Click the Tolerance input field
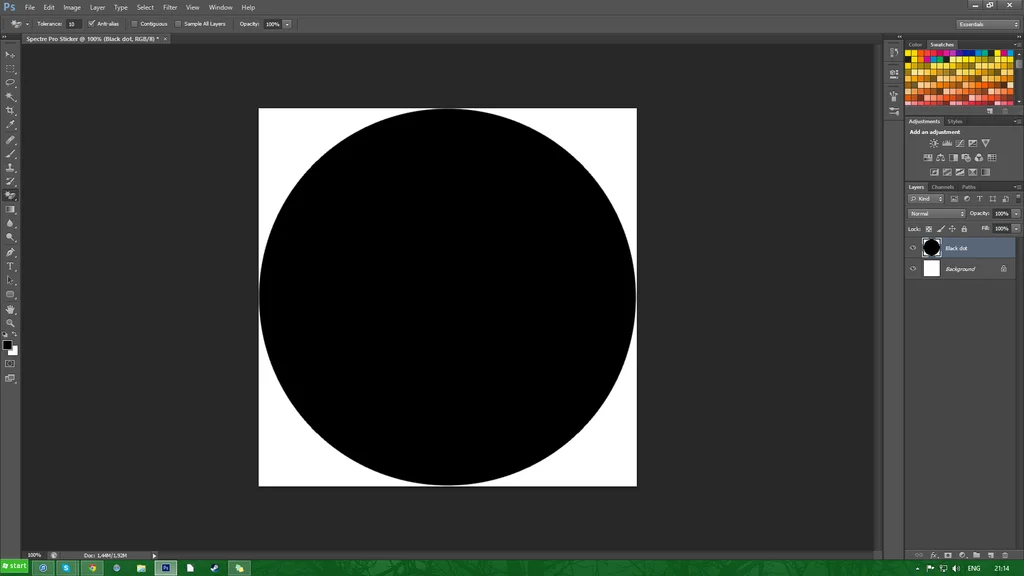This screenshot has height=576, width=1024. tap(73, 24)
